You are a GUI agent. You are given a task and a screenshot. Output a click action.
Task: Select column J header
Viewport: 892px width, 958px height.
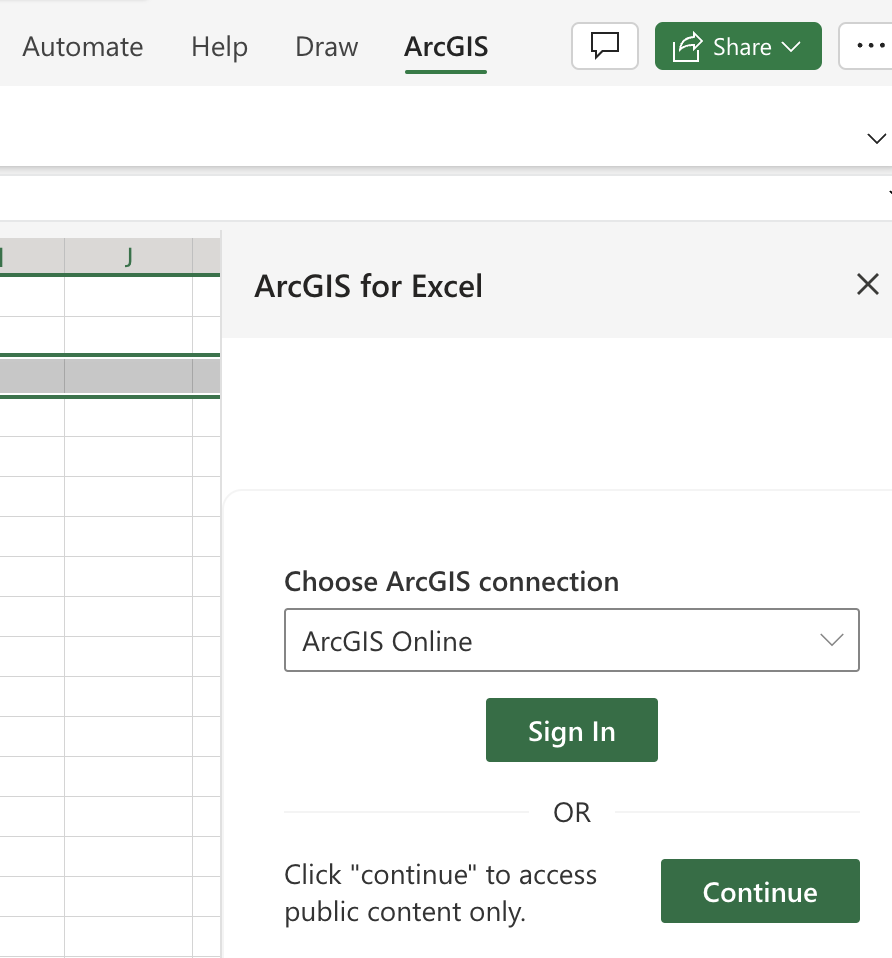click(128, 257)
